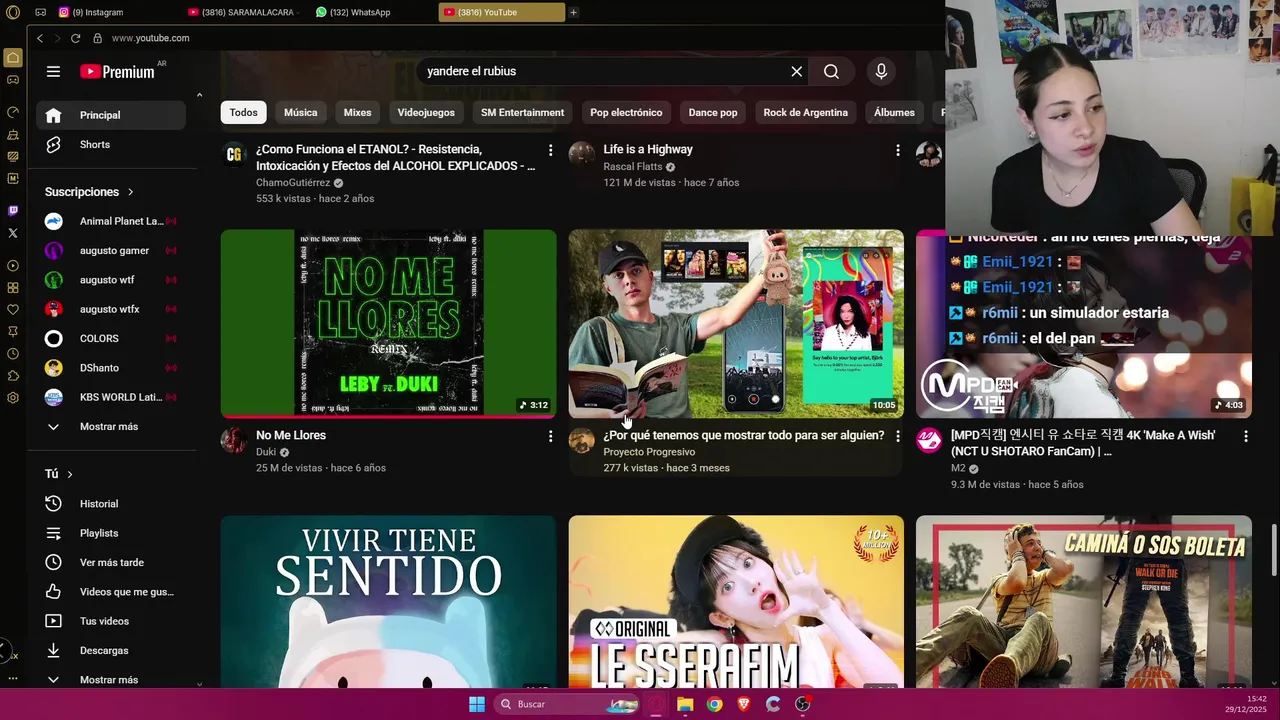Open Descargas in the YouTube guide

(x=111, y=651)
